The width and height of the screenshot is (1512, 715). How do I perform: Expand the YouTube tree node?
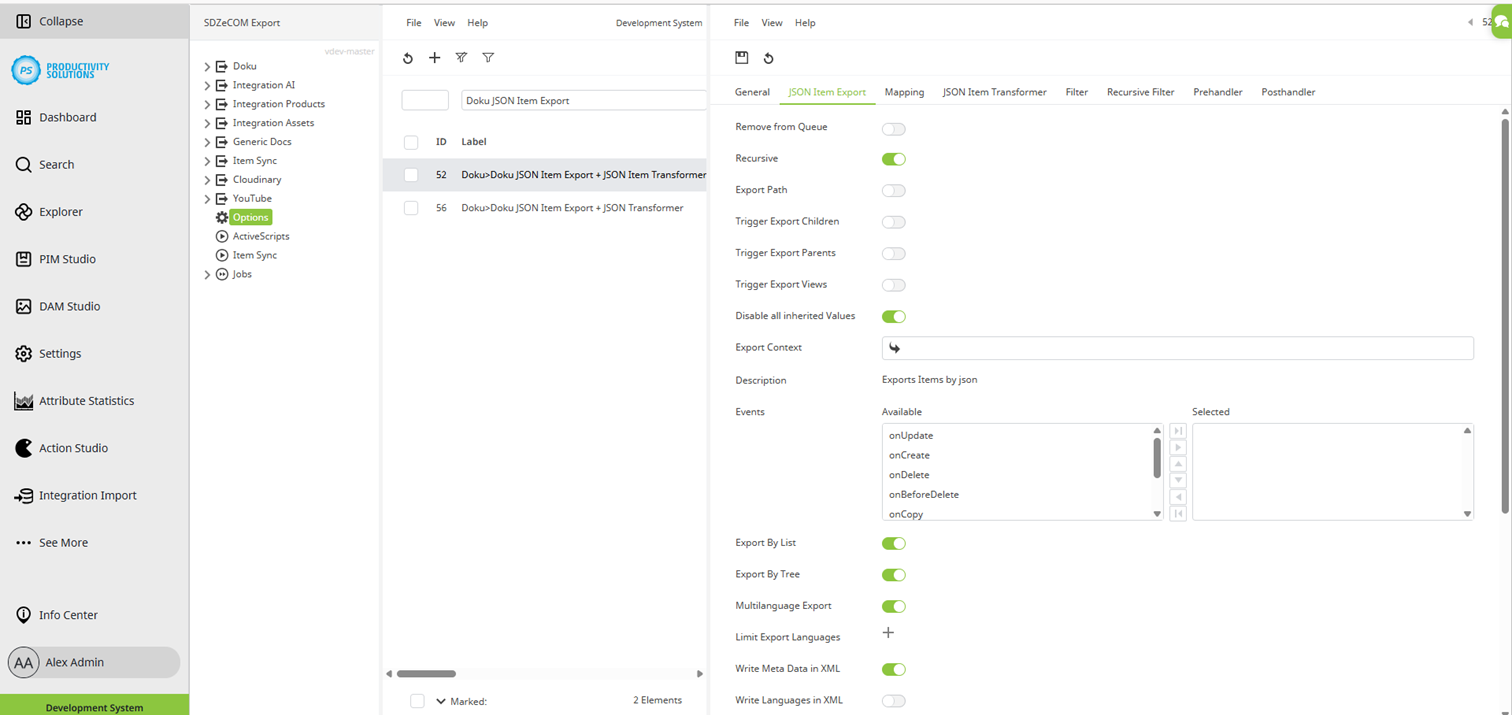point(207,199)
